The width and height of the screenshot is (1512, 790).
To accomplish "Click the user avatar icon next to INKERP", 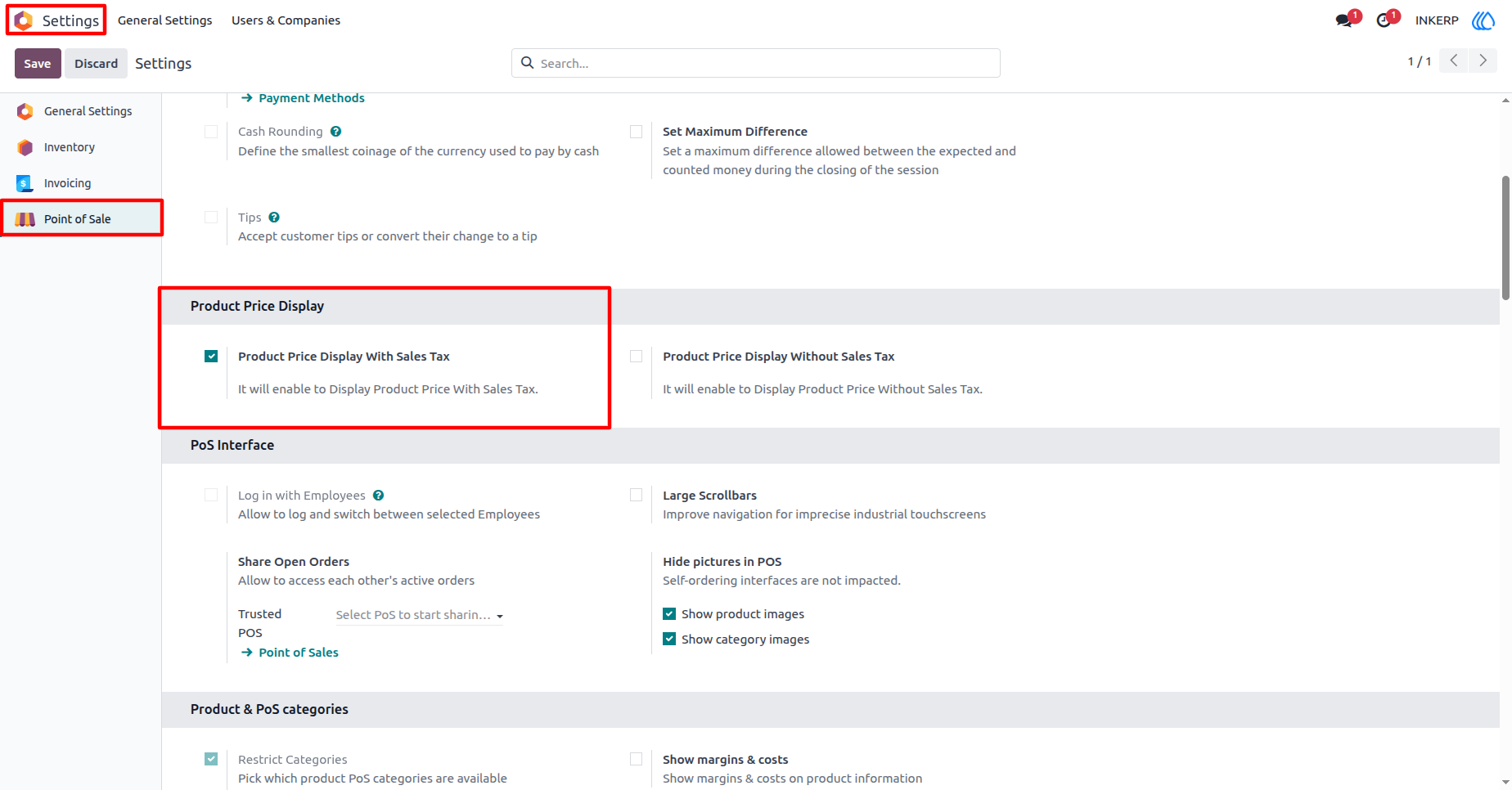I will pyautogui.click(x=1483, y=20).
